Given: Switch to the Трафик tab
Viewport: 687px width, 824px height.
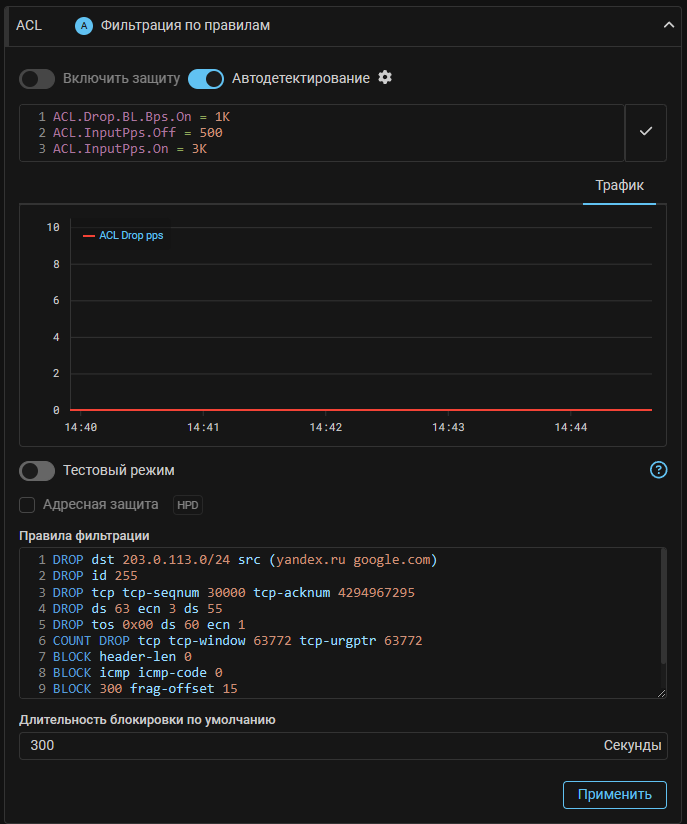Looking at the screenshot, I should click(x=619, y=186).
